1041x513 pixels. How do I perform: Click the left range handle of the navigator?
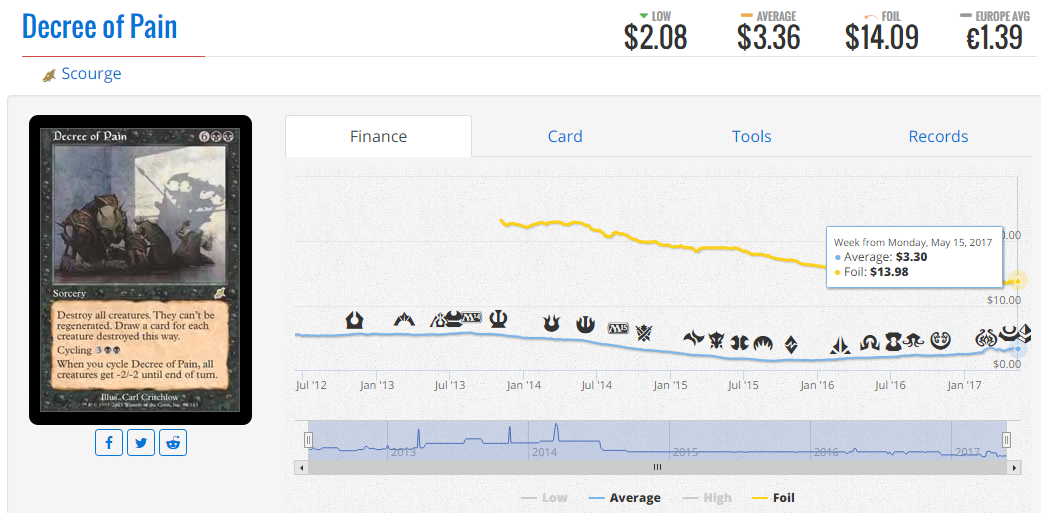click(x=308, y=440)
